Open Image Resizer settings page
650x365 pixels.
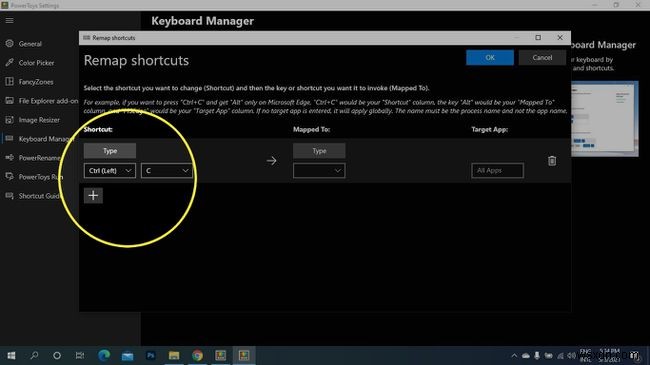pos(39,120)
